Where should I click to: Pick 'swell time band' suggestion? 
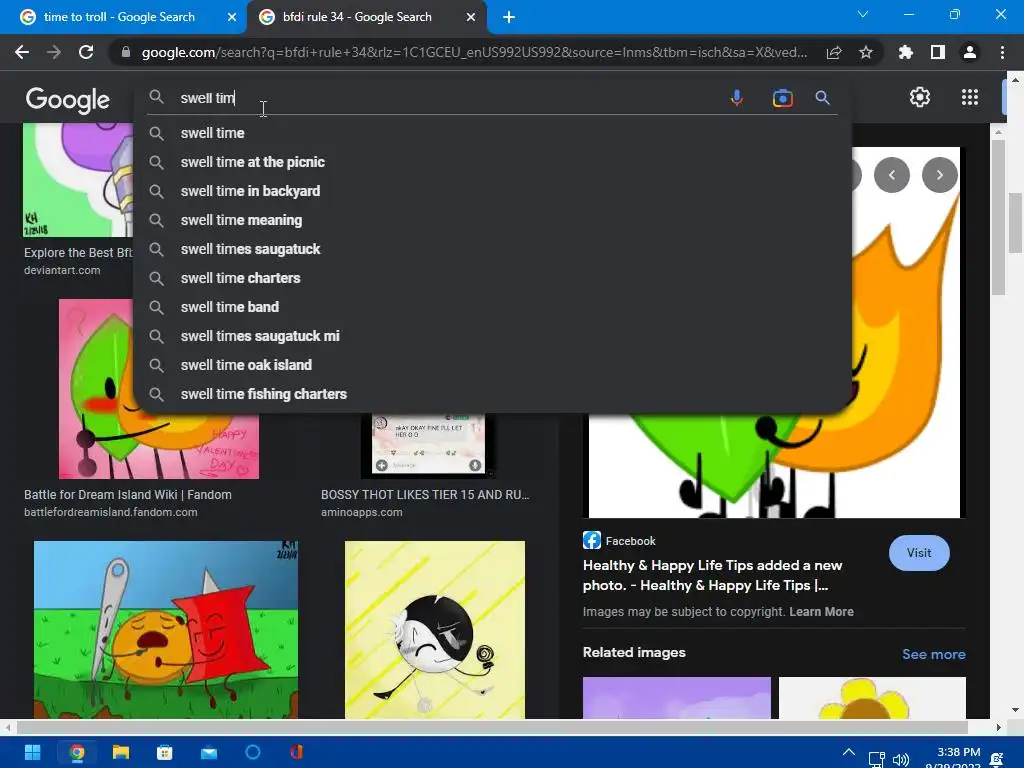492,307
